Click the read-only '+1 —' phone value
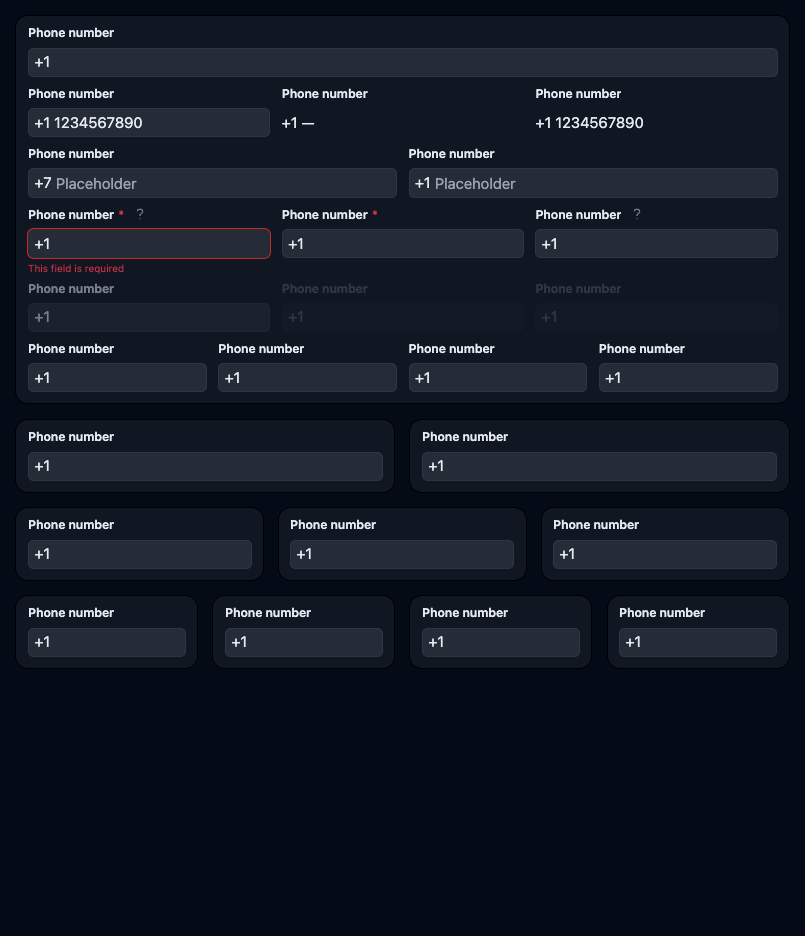The image size is (805, 936). pyautogui.click(x=298, y=123)
